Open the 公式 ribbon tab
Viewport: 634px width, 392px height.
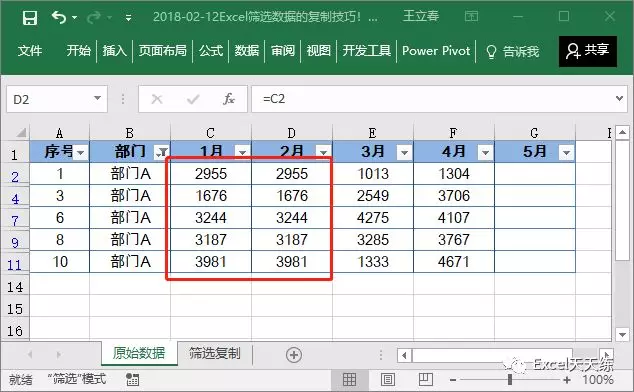click(x=211, y=51)
